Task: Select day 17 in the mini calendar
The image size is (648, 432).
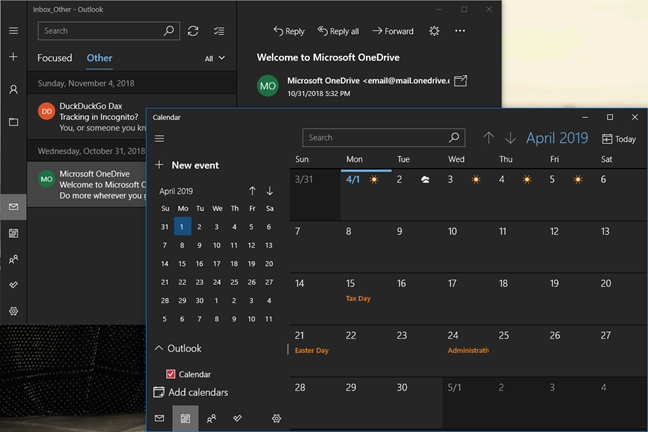Action: click(217, 263)
